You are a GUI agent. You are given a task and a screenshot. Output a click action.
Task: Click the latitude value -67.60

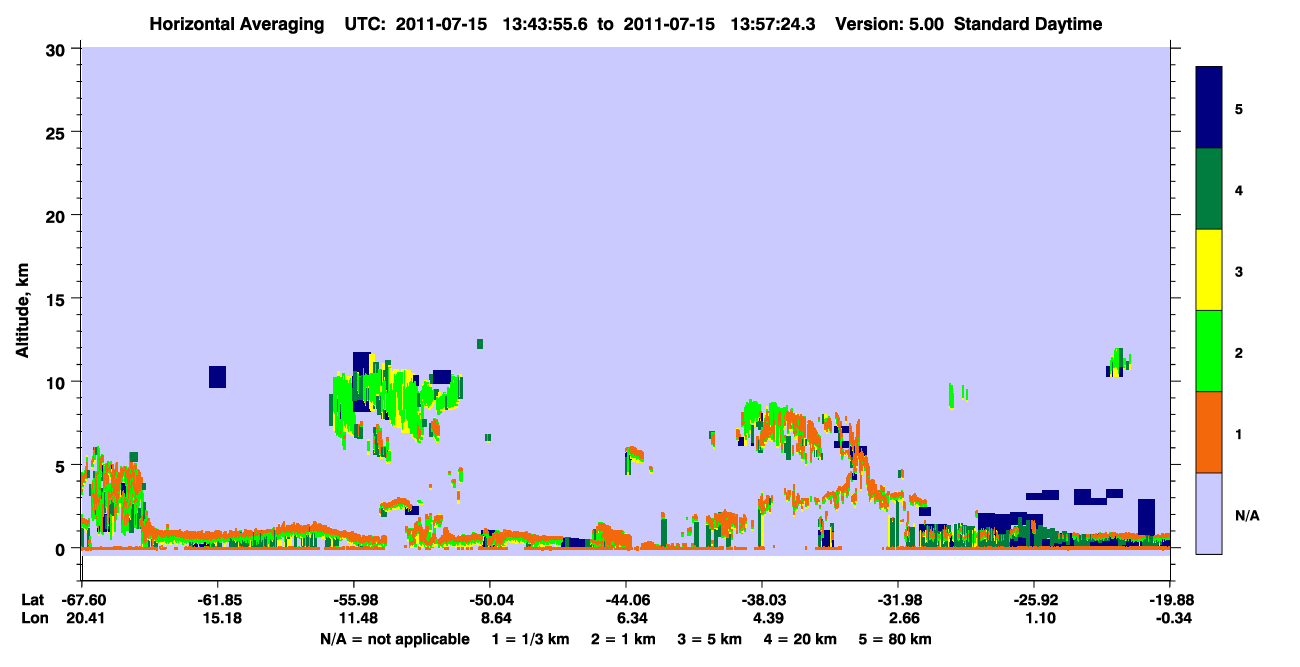pyautogui.click(x=81, y=600)
